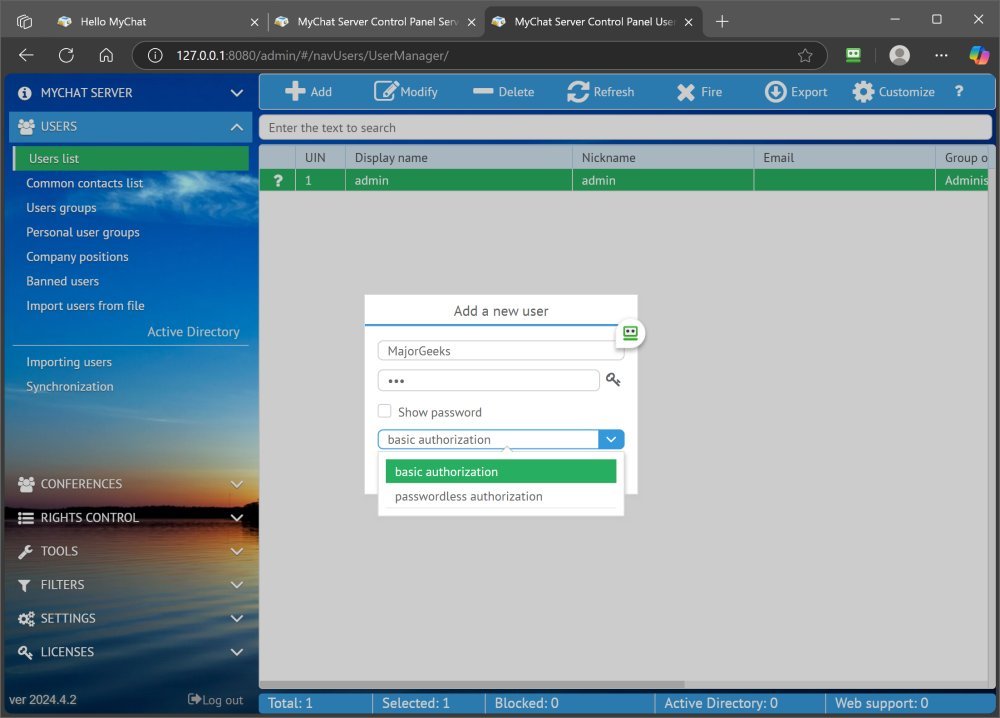Click the MyChat Server info icon
The width and height of the screenshot is (1000, 718).
tap(25, 93)
